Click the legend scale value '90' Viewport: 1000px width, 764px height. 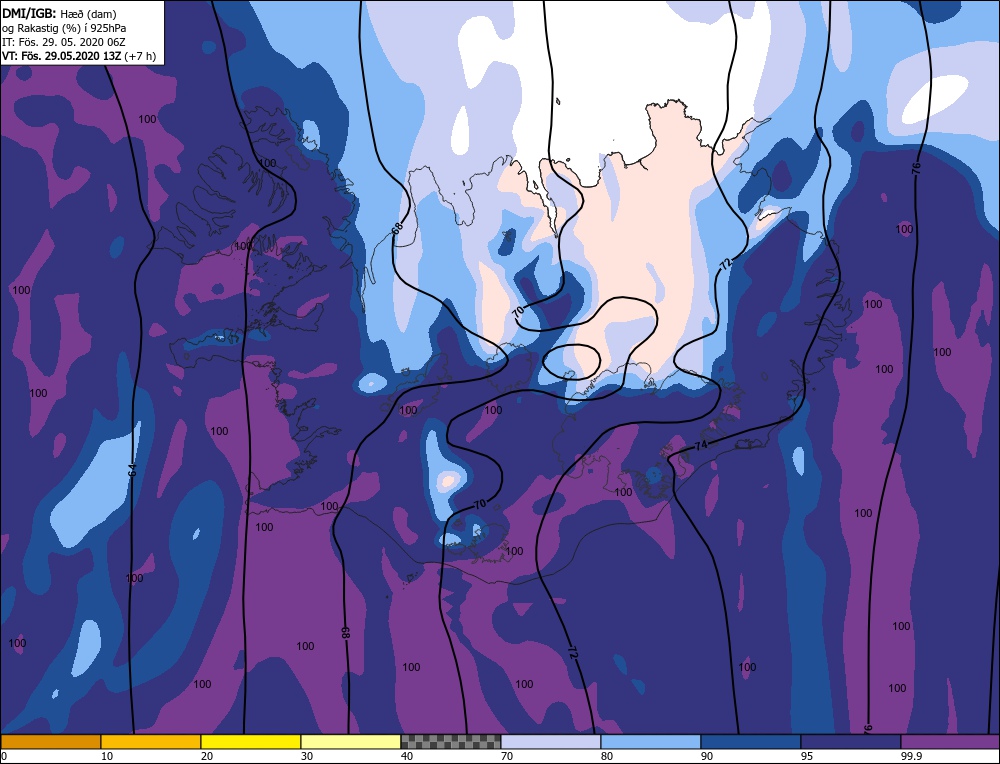point(707,756)
